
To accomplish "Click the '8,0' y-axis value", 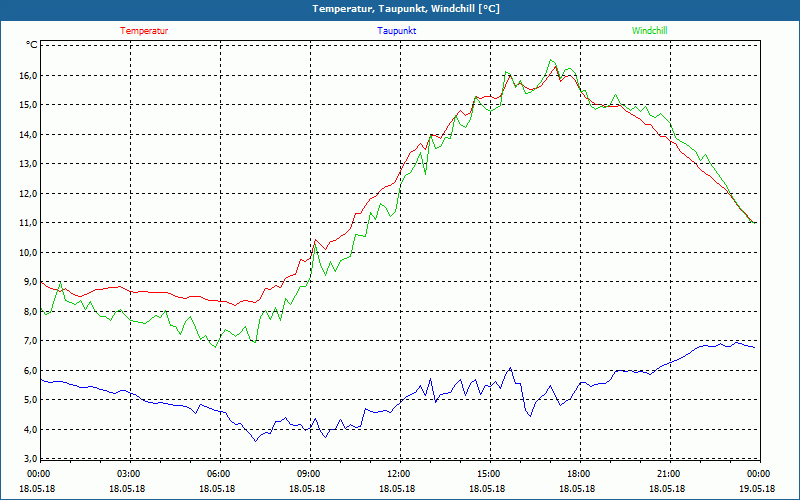I will [31, 311].
